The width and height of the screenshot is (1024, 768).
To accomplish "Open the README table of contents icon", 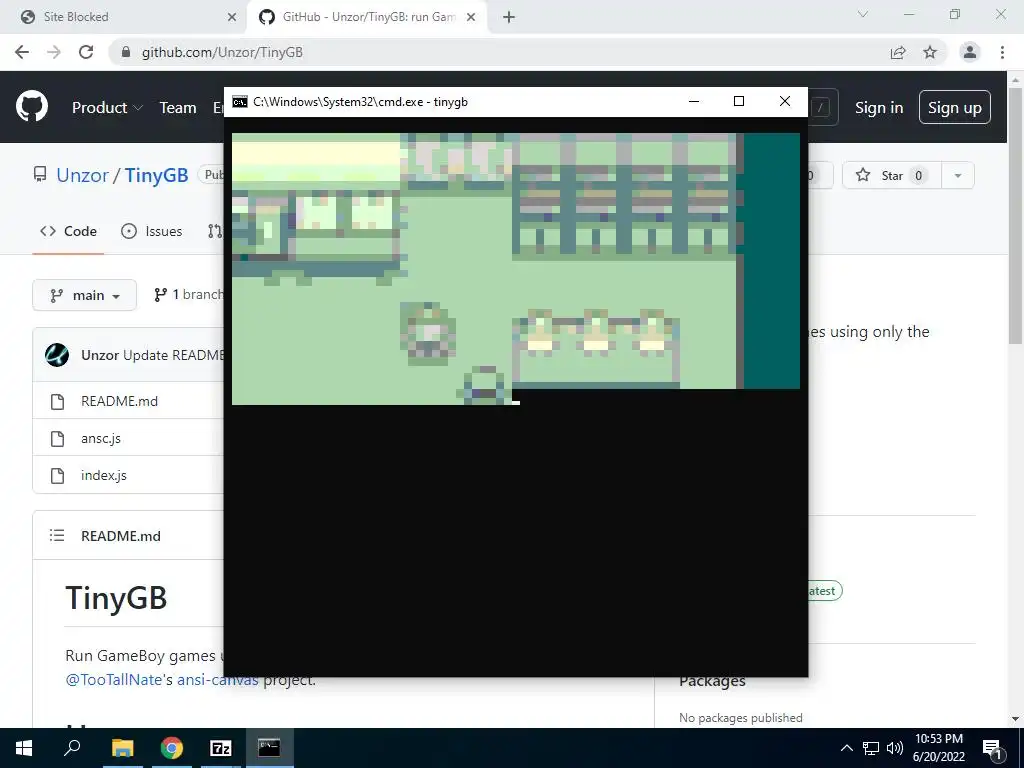I will pos(57,536).
